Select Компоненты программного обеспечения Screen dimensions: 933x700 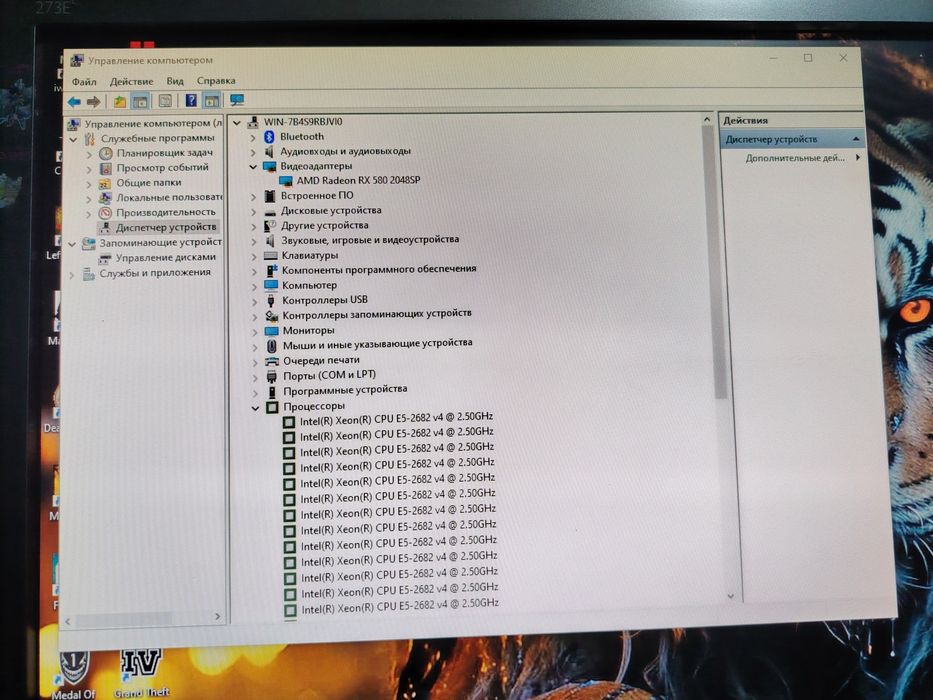(379, 269)
